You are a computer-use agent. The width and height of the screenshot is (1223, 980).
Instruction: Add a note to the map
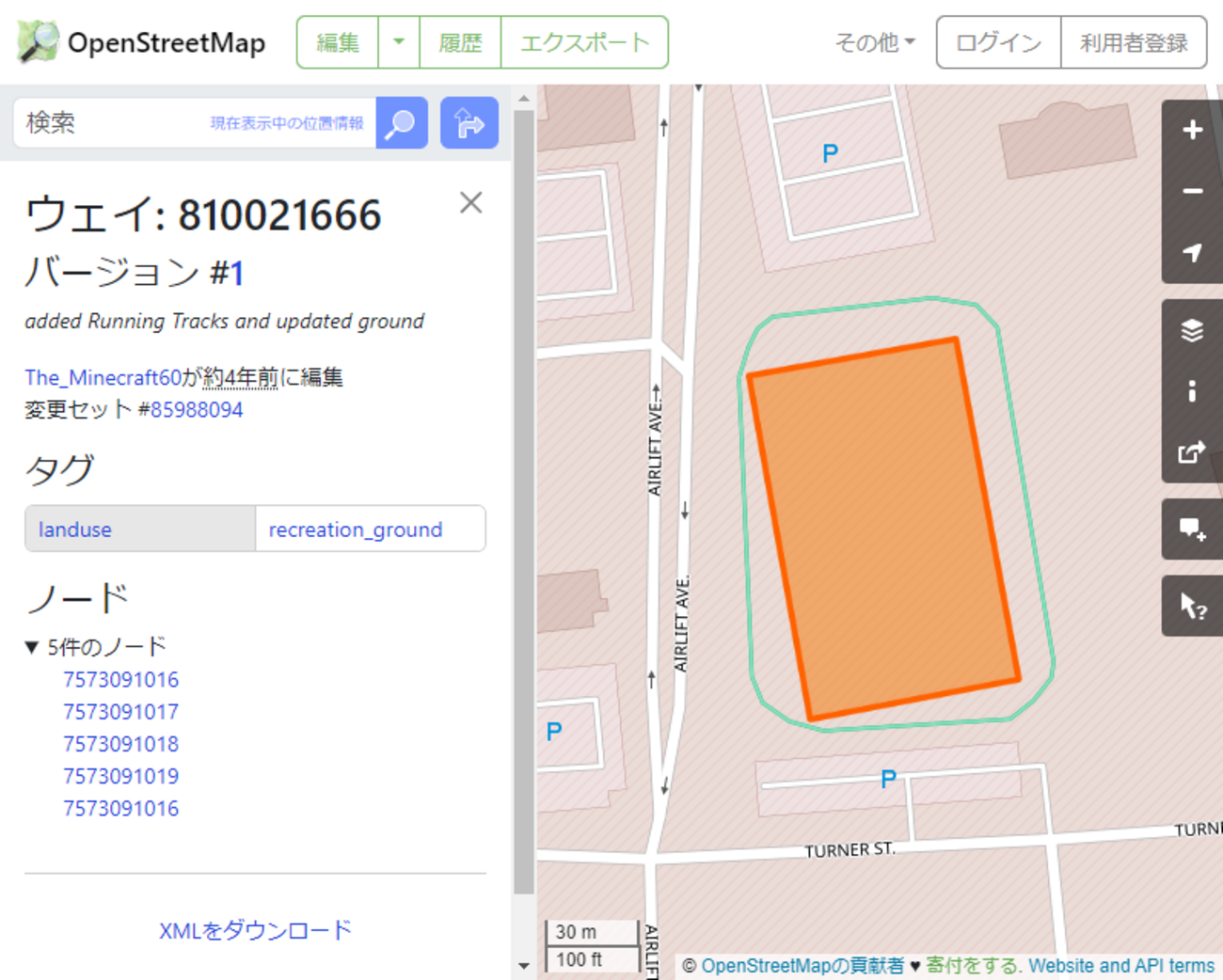tap(1191, 530)
